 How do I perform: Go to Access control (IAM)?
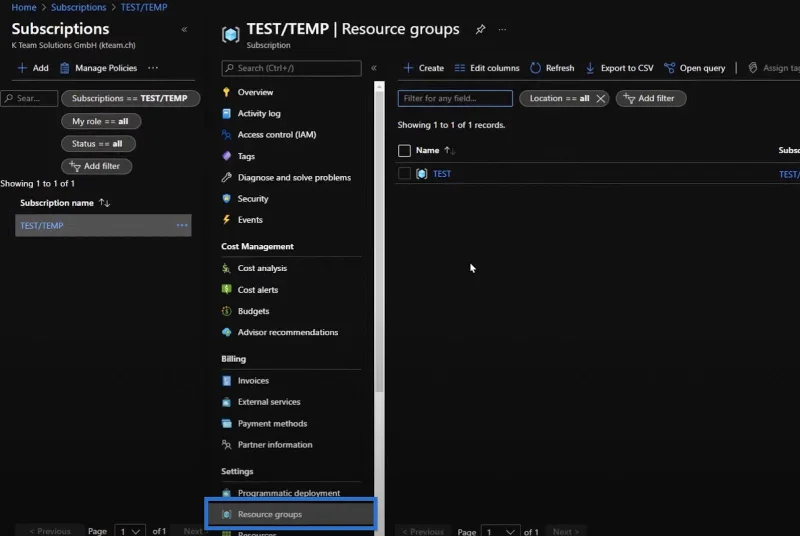[277, 135]
